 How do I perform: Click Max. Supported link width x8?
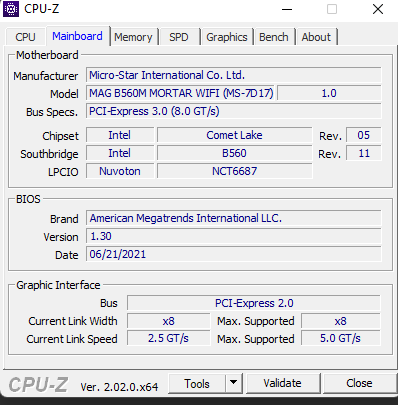pos(341,321)
